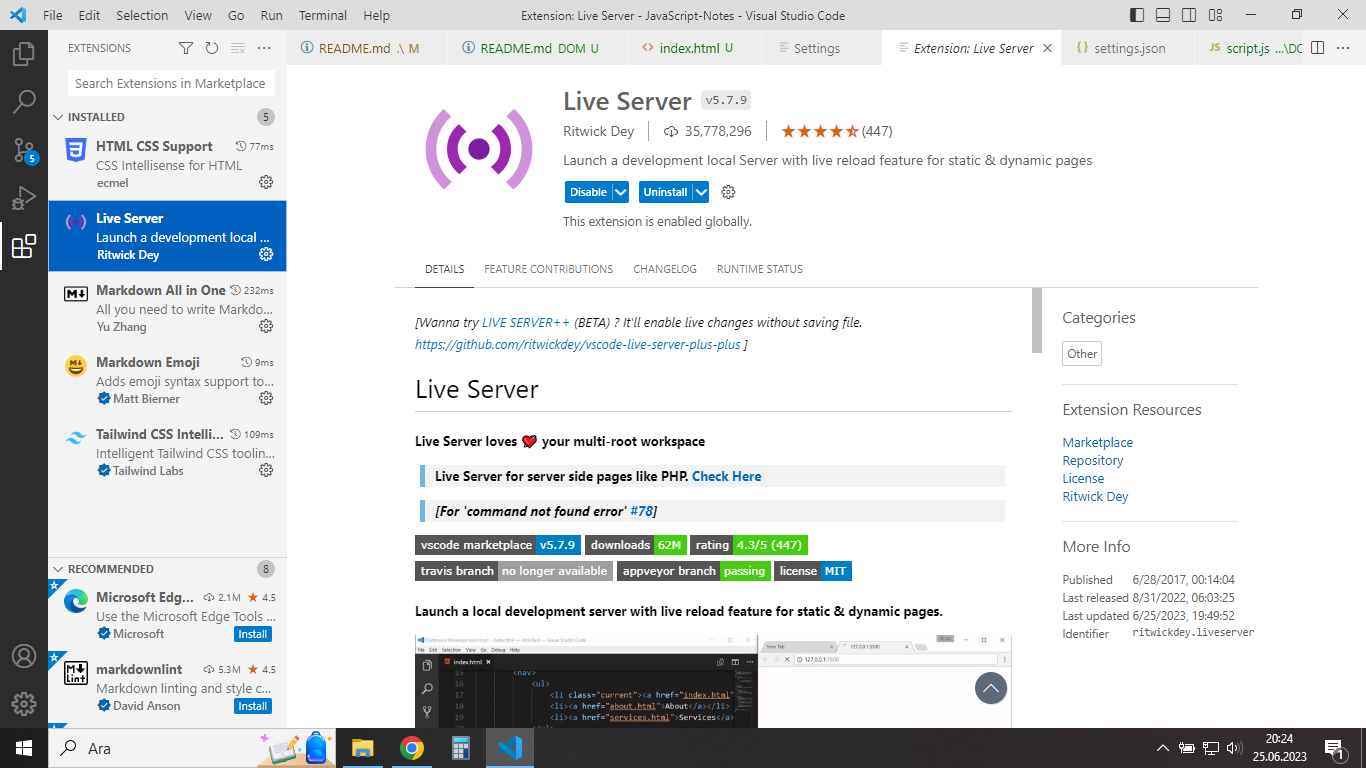Open the Accounts menu in the activity bar
The height and width of the screenshot is (768, 1366).
point(24,656)
